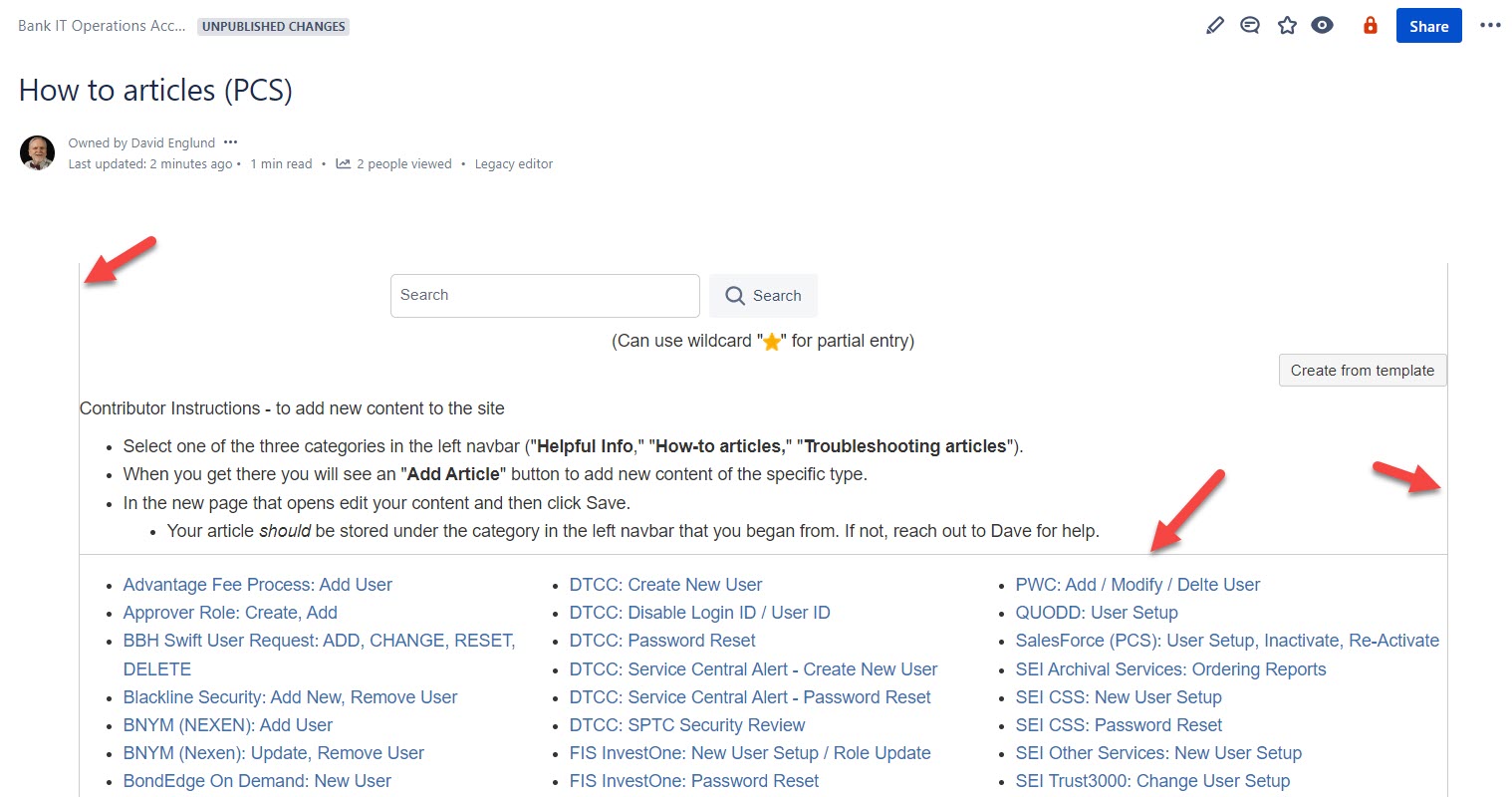Open SEI Trust3000: Change User Setup
The width and height of the screenshot is (1512, 797).
1152,781
